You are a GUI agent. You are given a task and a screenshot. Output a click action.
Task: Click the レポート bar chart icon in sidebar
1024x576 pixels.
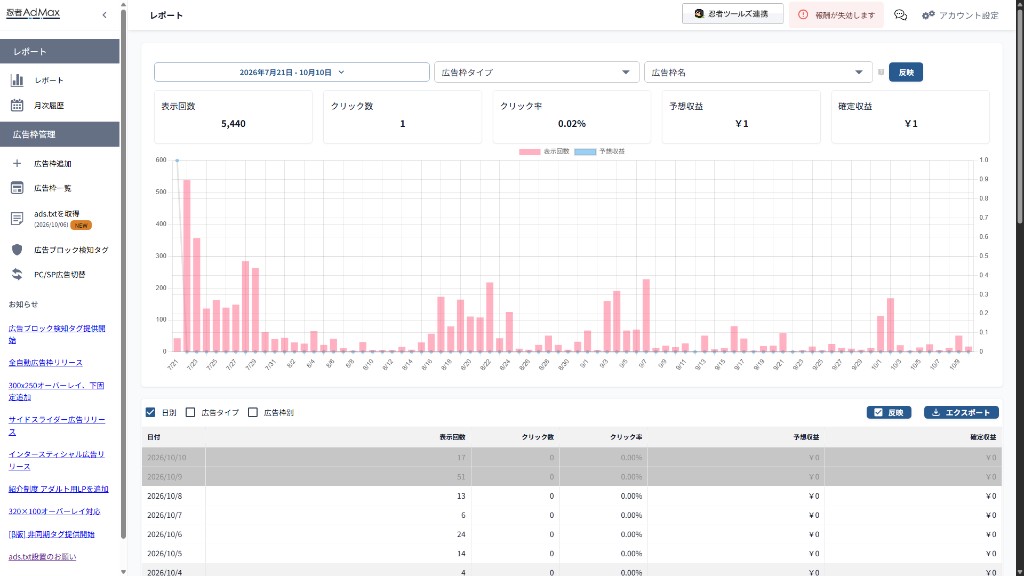click(x=17, y=80)
